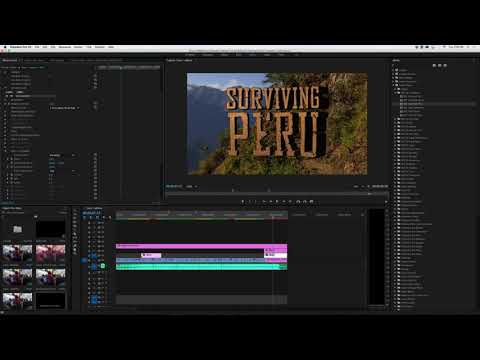The height and width of the screenshot is (360, 480).
Task: Open the Apple menu
Action: coord(5,47)
